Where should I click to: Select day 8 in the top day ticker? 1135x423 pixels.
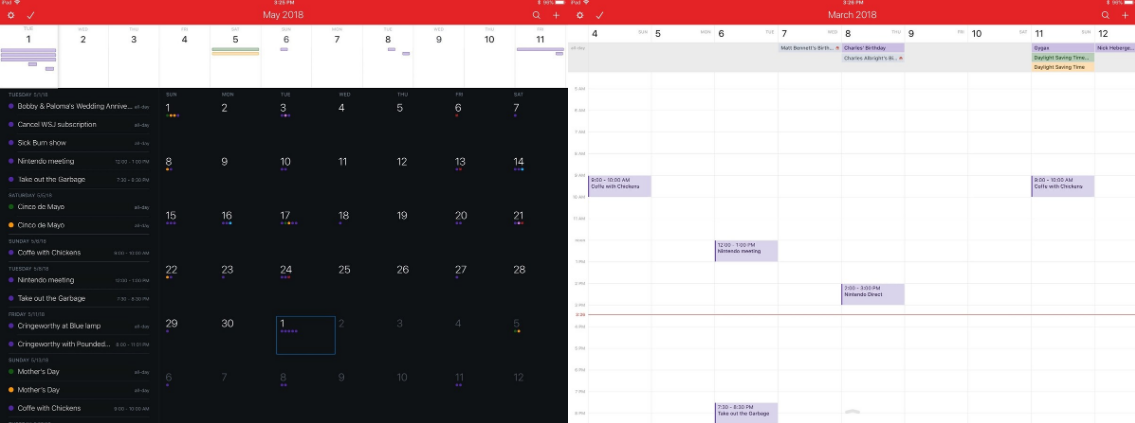(388, 56)
